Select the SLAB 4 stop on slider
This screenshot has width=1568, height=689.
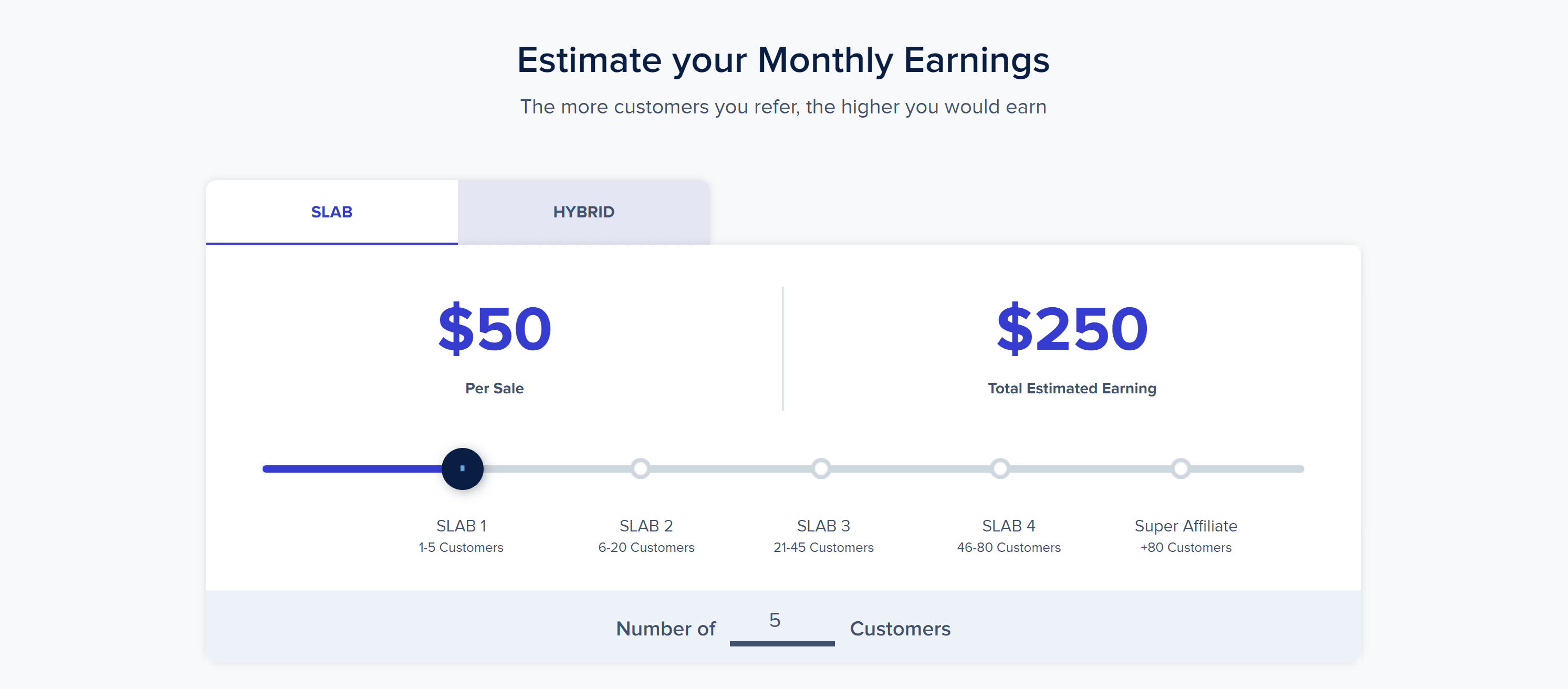pyautogui.click(x=999, y=468)
